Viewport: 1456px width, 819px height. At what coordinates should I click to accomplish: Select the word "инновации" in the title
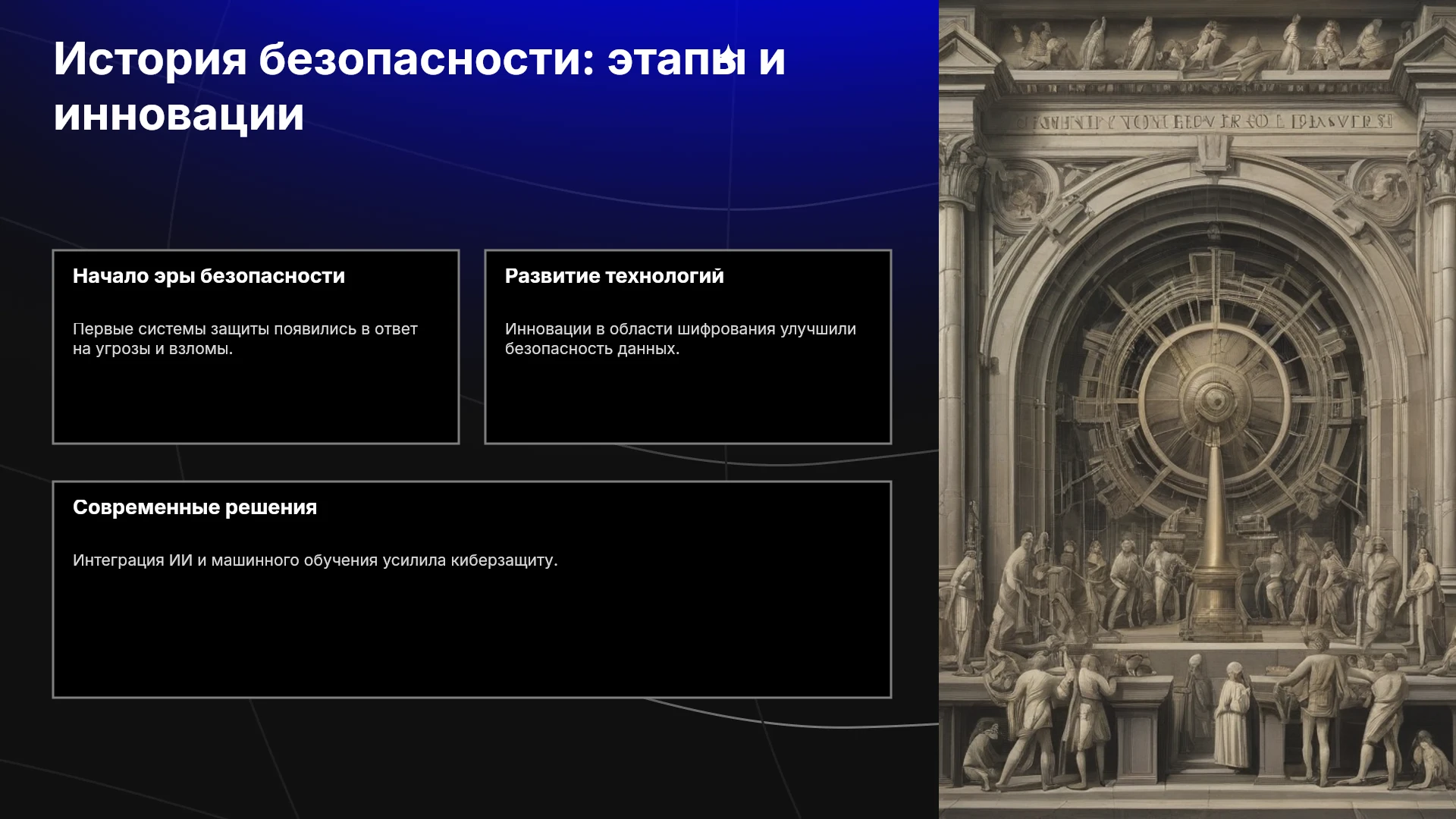pos(179,115)
